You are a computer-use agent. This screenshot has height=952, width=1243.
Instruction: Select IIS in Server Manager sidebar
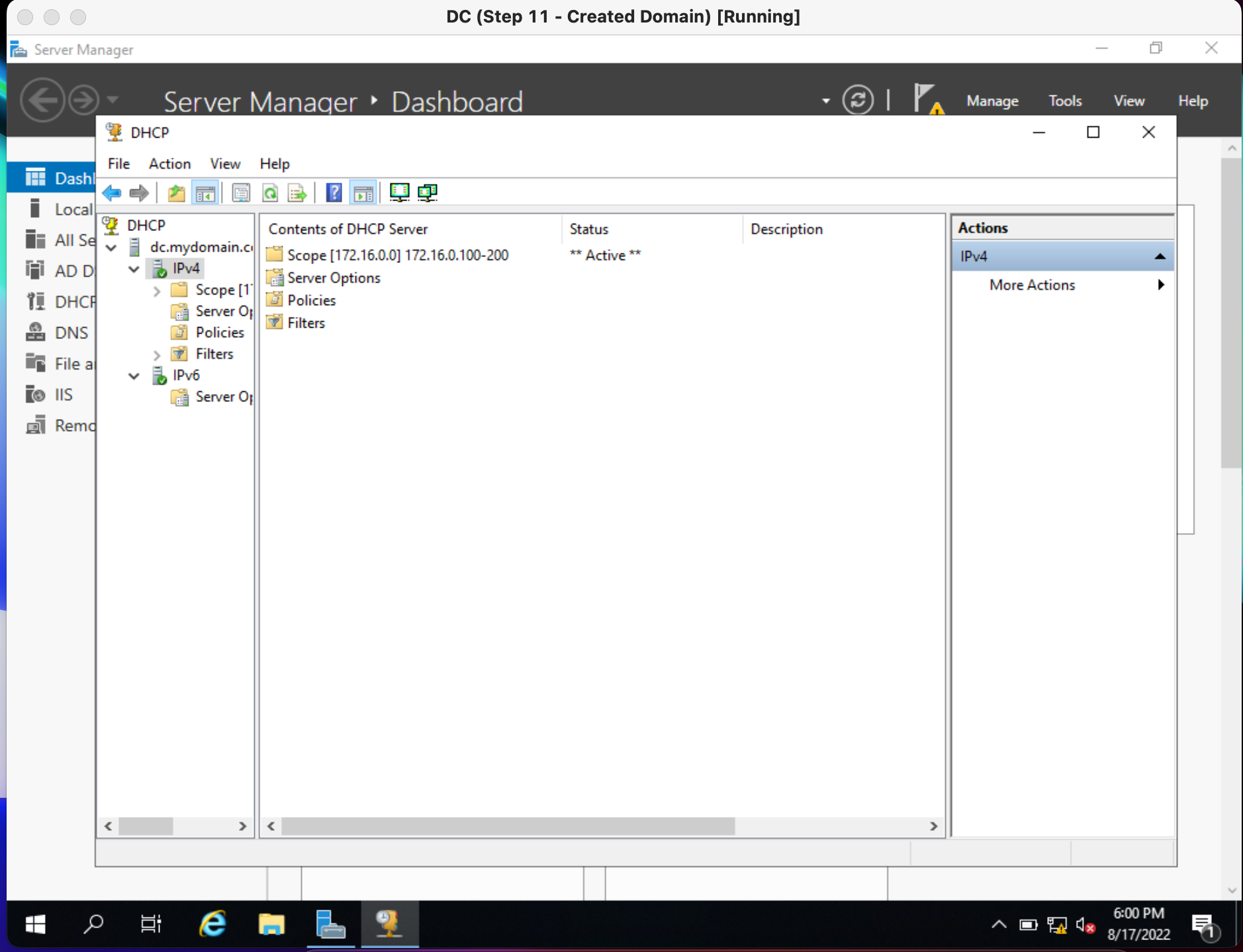pyautogui.click(x=52, y=395)
